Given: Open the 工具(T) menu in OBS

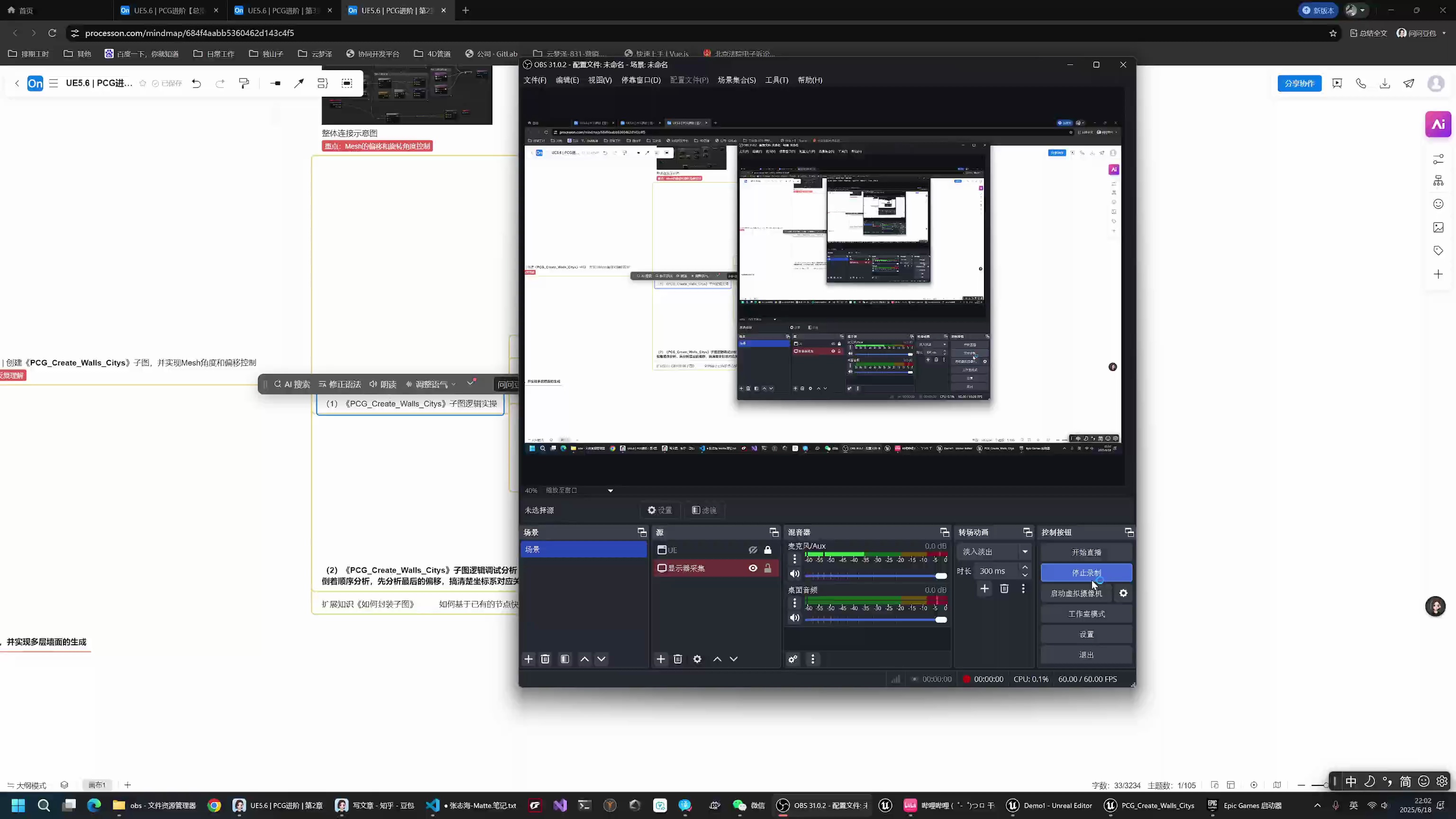Looking at the screenshot, I should click(776, 80).
